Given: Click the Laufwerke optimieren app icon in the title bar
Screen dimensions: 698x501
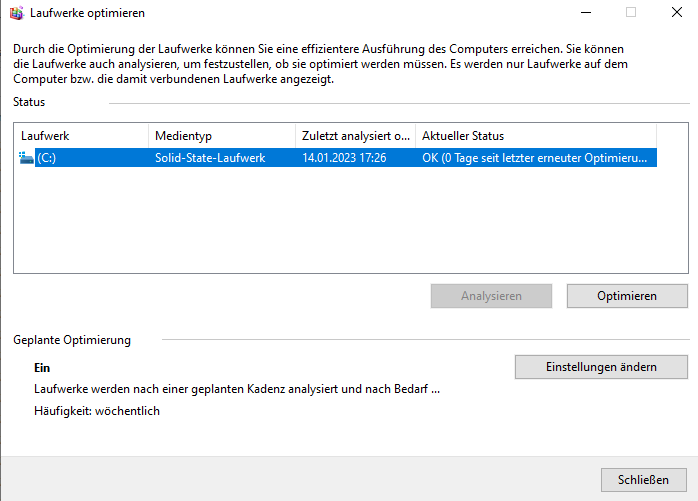Looking at the screenshot, I should [x=16, y=13].
